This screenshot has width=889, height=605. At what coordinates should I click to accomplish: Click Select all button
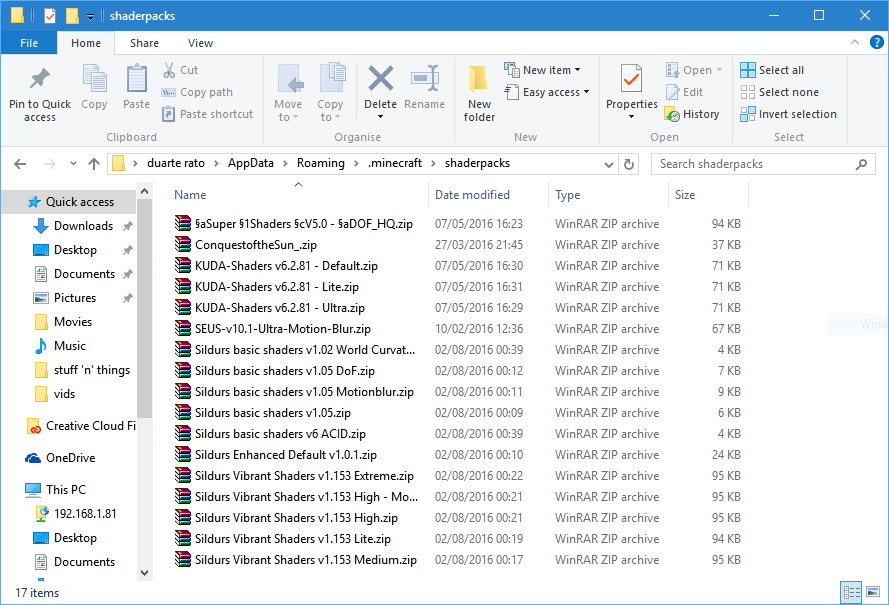[772, 70]
